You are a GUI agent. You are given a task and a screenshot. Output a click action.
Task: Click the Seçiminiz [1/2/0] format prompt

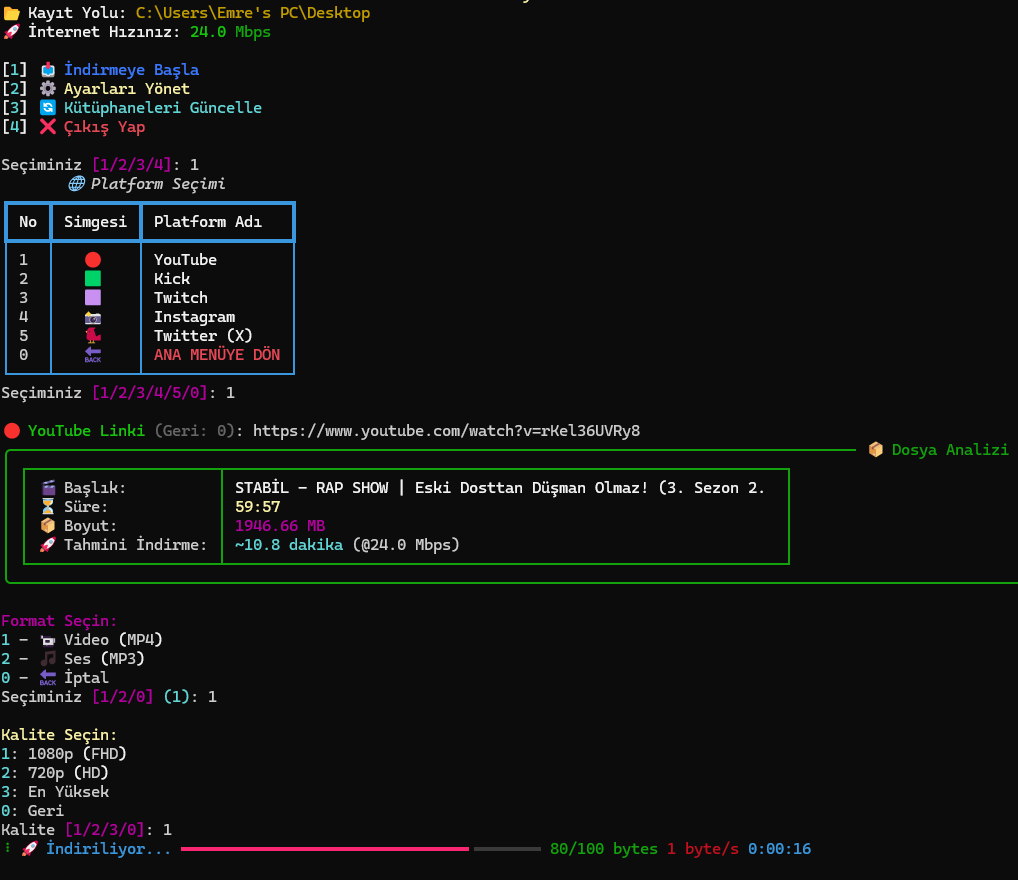point(108,697)
